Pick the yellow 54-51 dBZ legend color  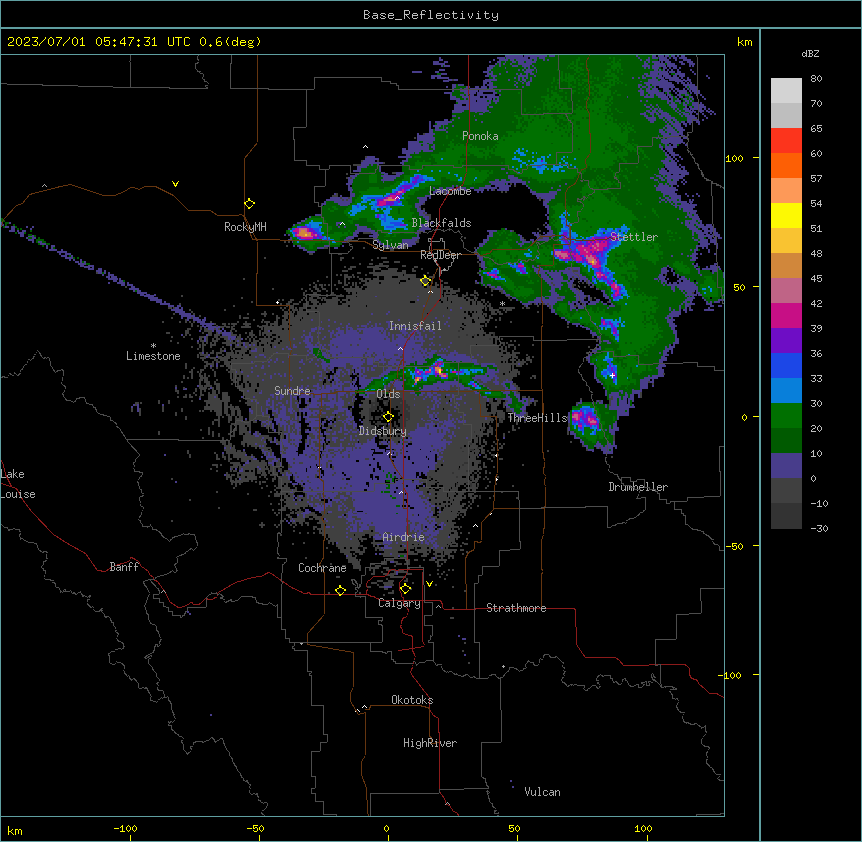pos(786,215)
